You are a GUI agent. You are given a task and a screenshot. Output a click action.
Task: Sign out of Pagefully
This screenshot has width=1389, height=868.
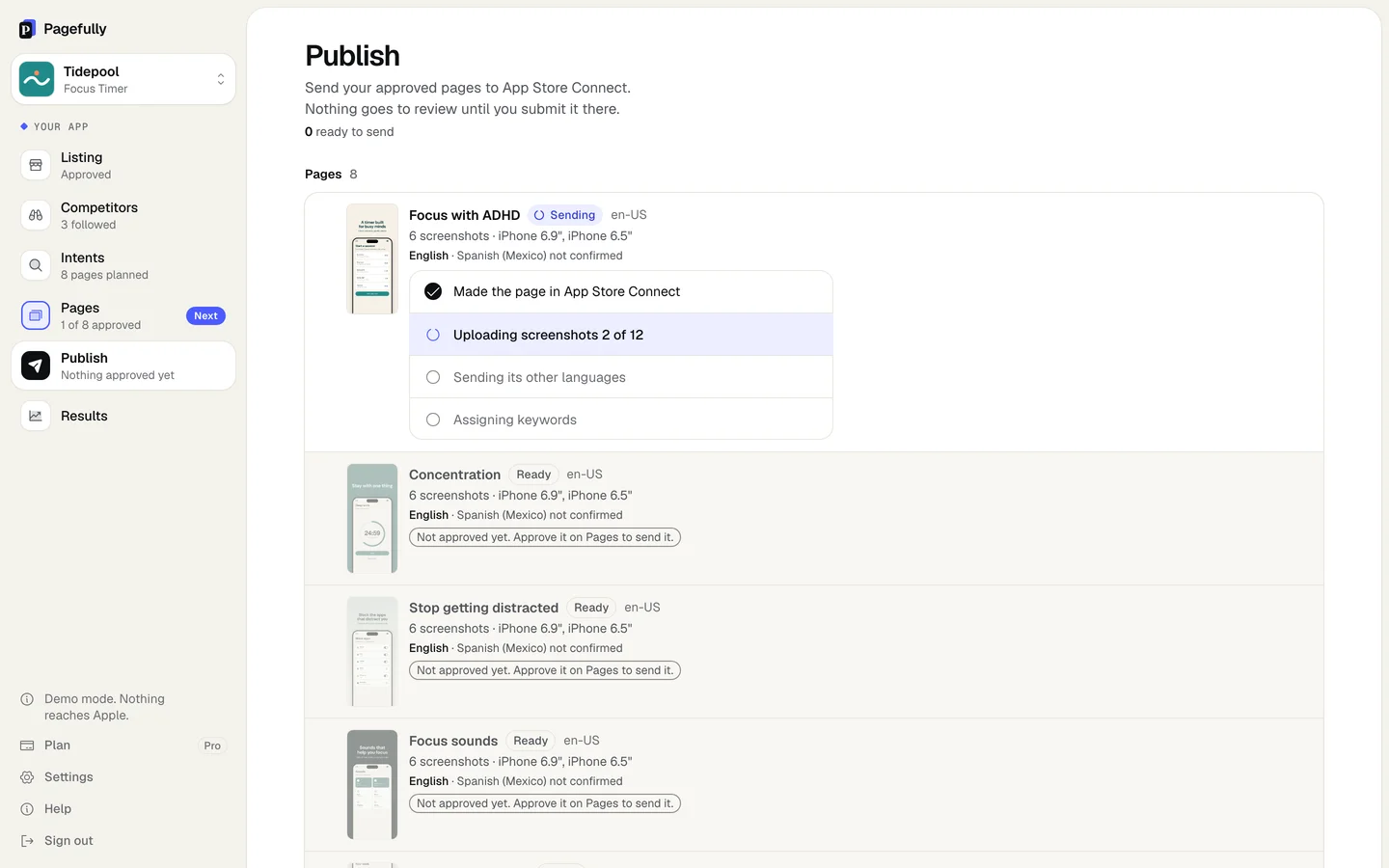pyautogui.click(x=123, y=841)
